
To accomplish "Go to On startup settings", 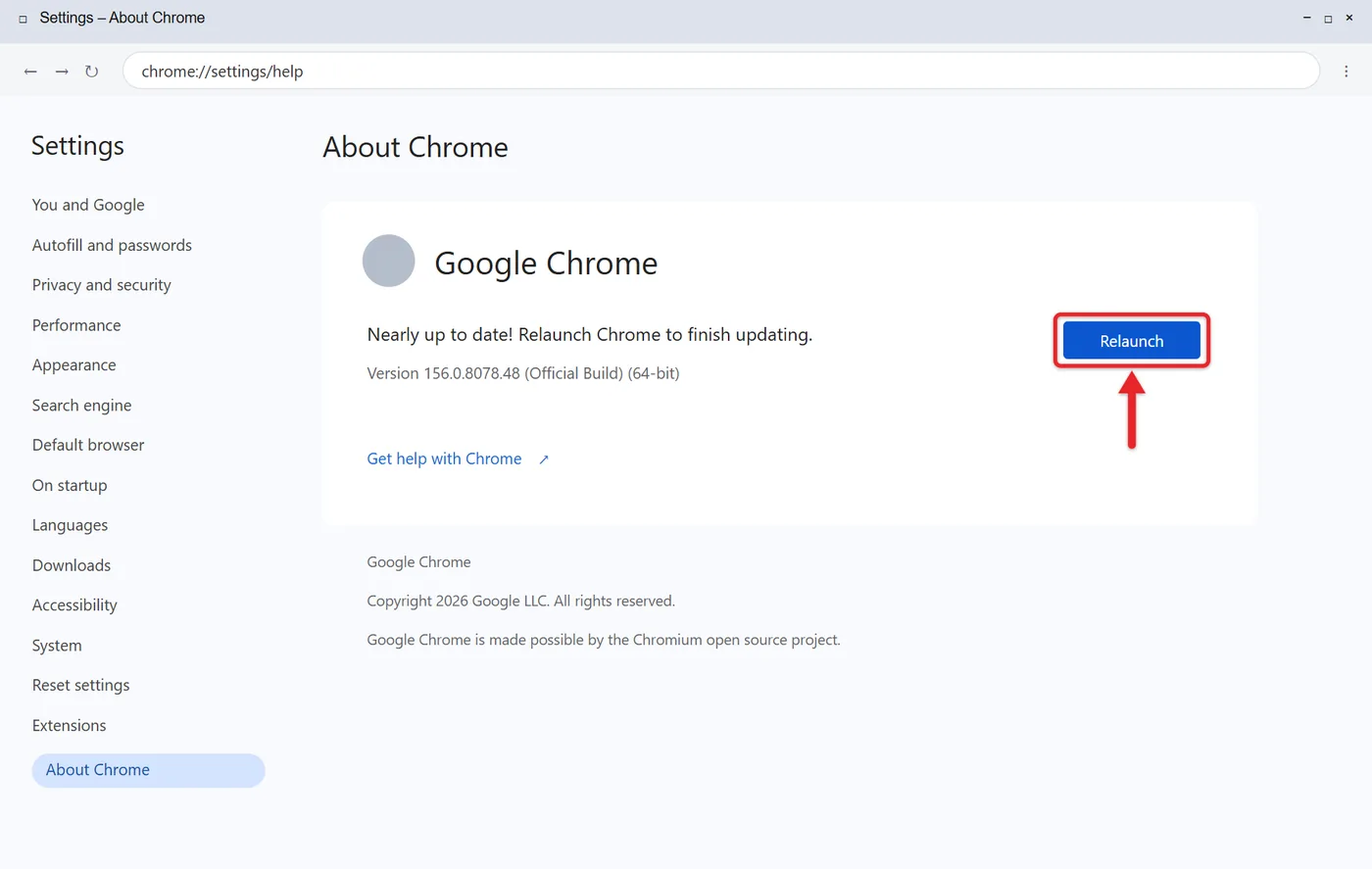I will click(x=70, y=485).
